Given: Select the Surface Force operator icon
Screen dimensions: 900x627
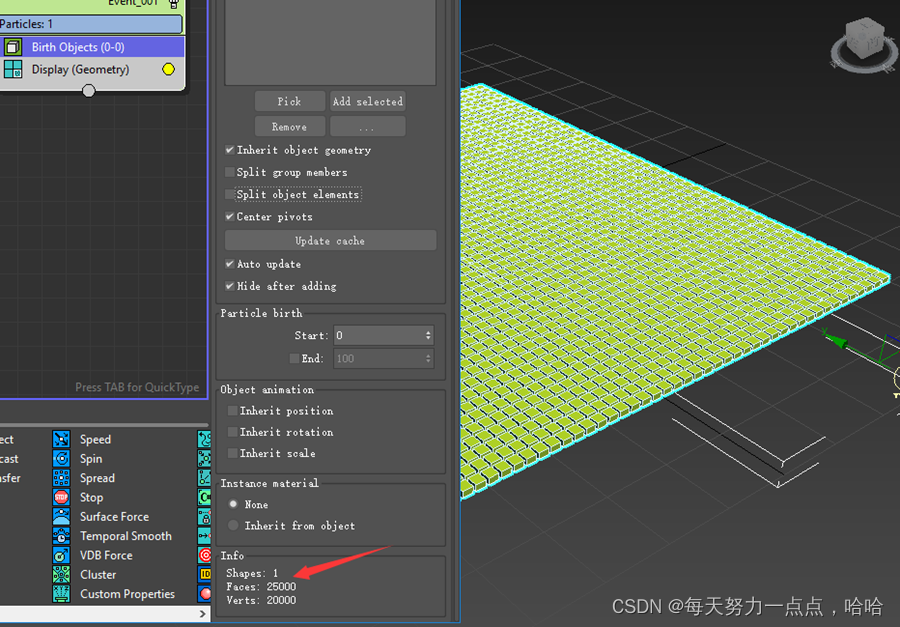Looking at the screenshot, I should [62, 516].
